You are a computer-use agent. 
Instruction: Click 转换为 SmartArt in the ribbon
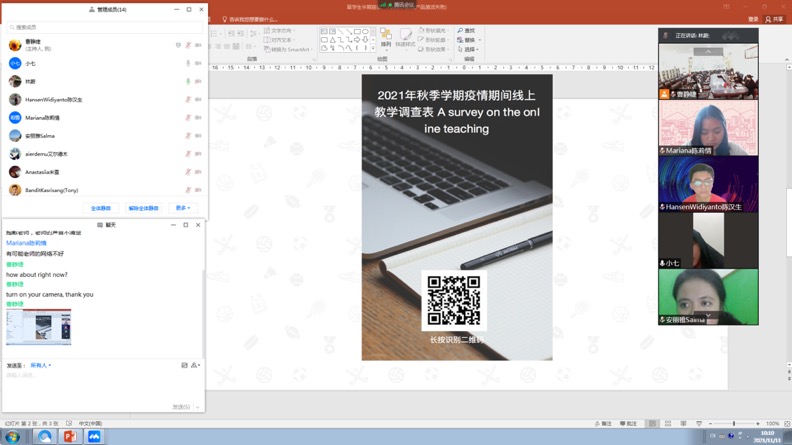coord(288,50)
